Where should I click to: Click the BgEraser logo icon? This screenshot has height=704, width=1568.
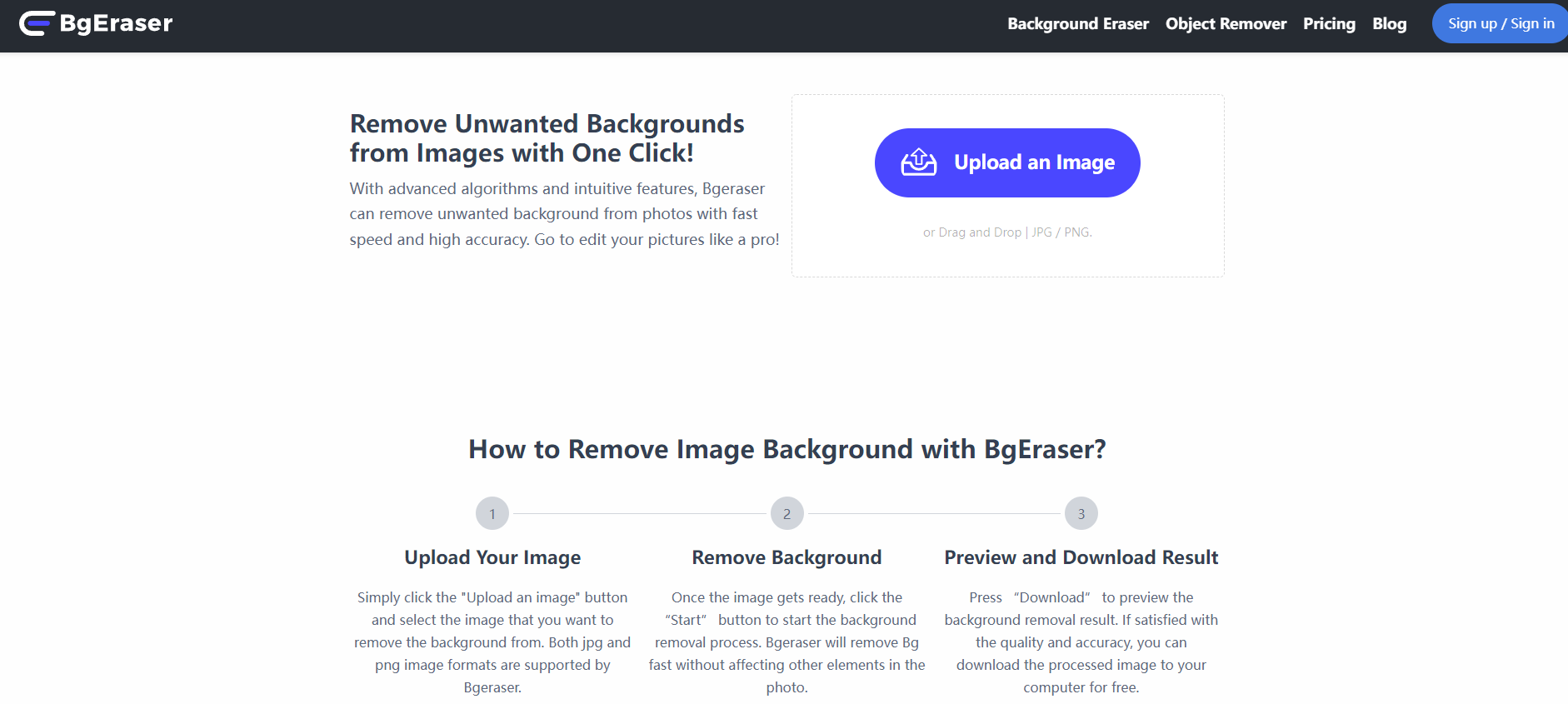click(37, 23)
